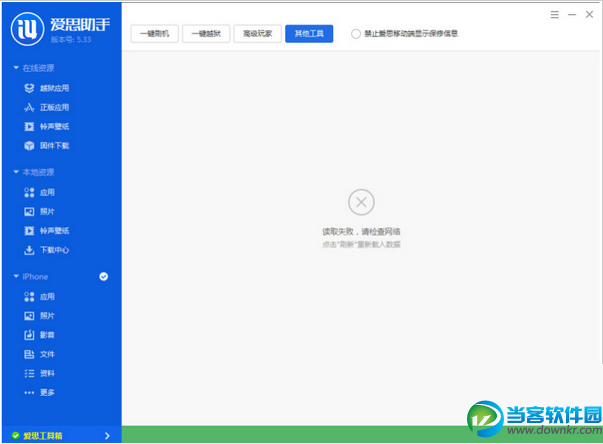Open the hamburger menu icon in title bar

click(x=554, y=15)
